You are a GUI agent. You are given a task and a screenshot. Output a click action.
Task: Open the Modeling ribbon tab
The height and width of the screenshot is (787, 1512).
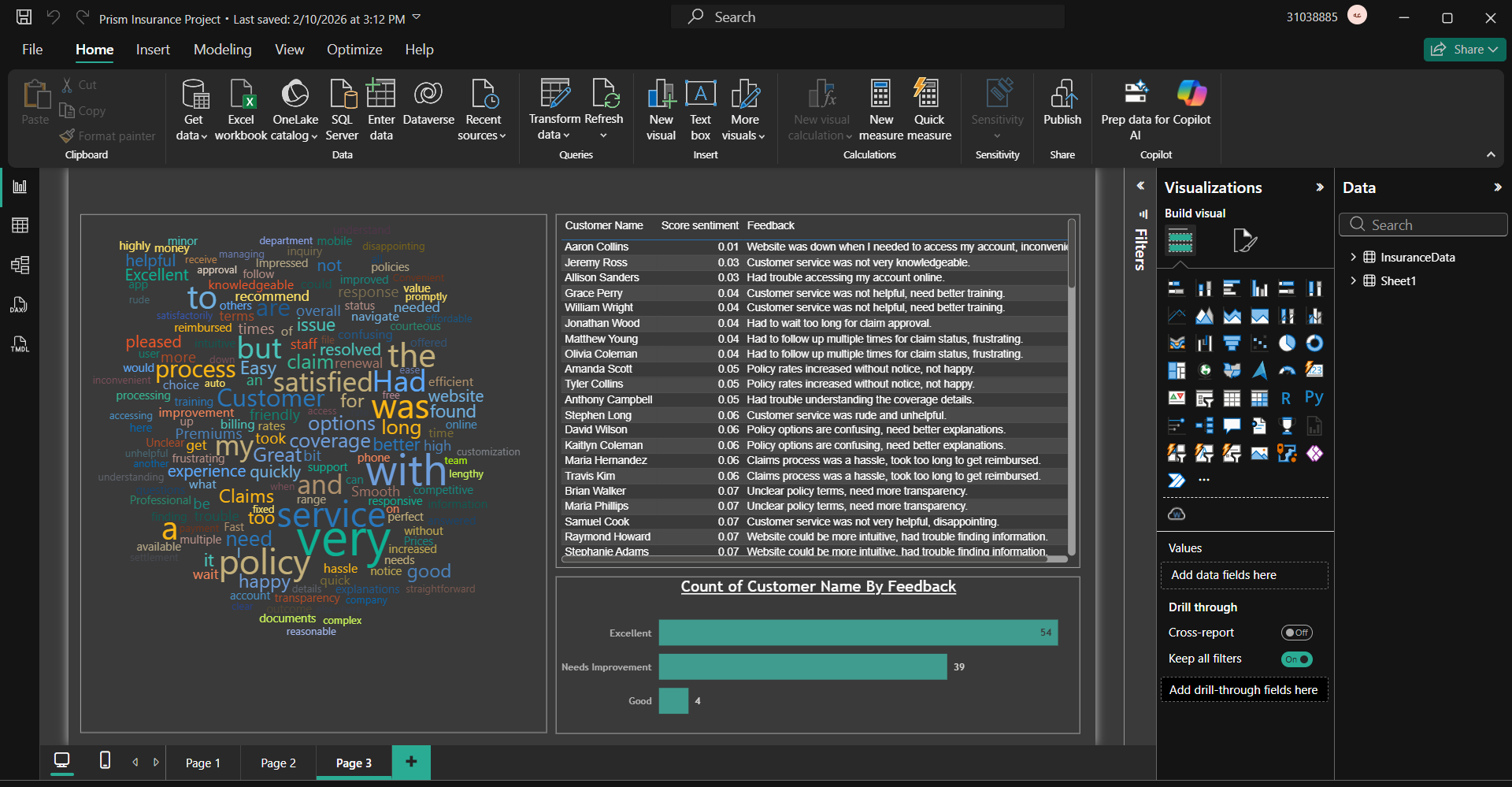[223, 50]
